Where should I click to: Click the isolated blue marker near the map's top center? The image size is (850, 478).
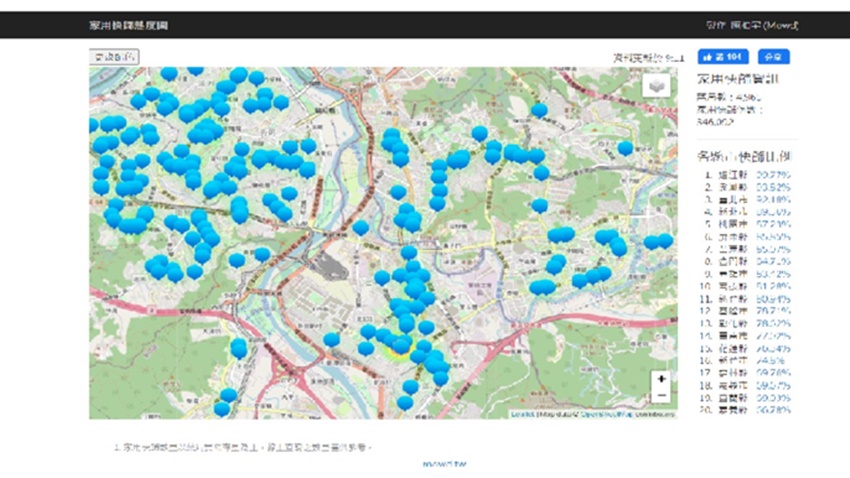539,109
